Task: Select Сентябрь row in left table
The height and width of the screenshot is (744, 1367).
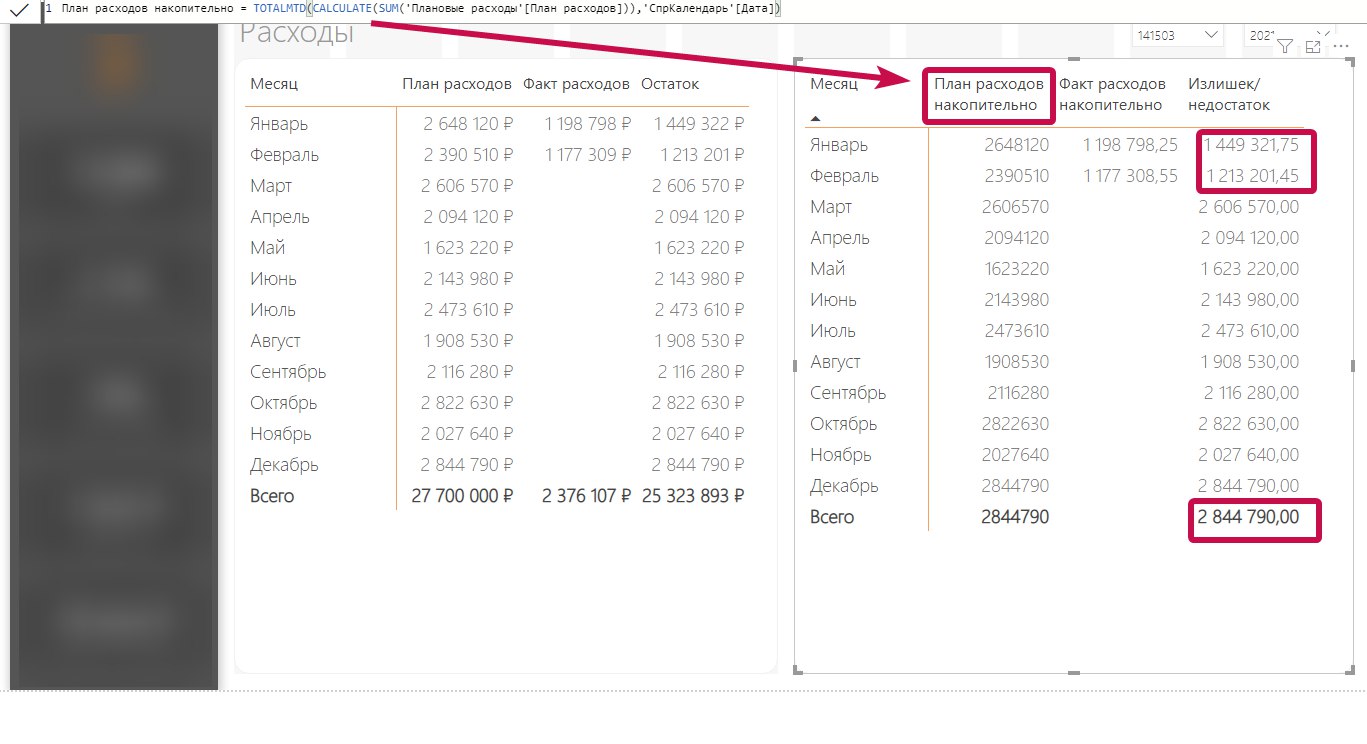Action: (497, 372)
